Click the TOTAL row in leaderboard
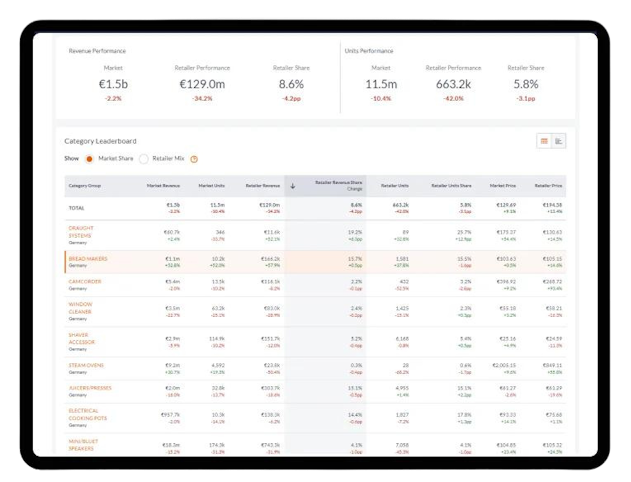 pos(76,207)
